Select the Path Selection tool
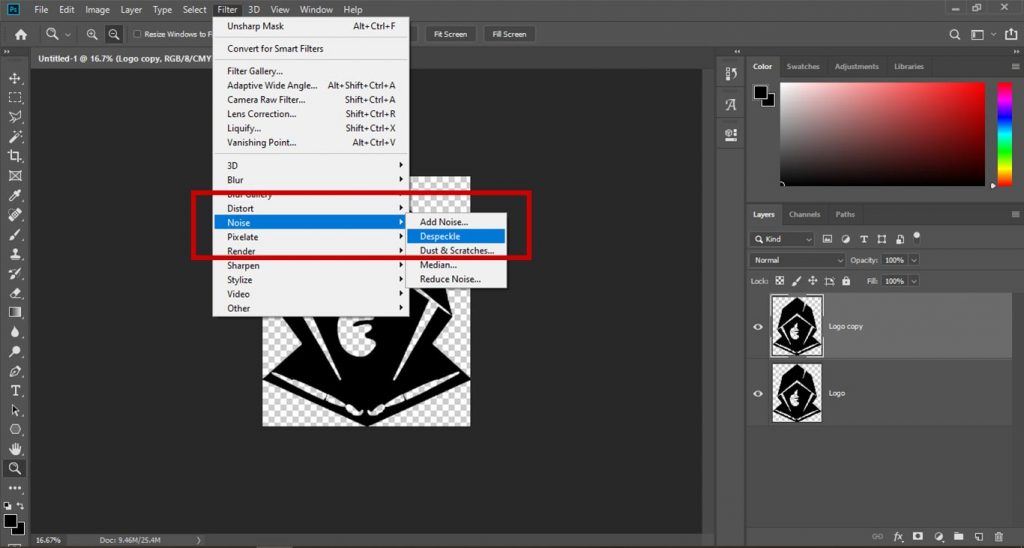Image resolution: width=1024 pixels, height=548 pixels. pos(15,410)
